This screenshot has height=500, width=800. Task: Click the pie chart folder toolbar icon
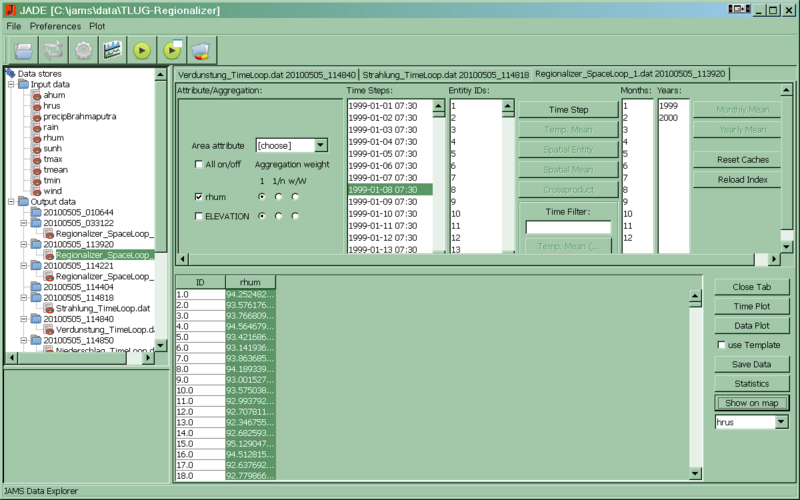click(x=201, y=48)
